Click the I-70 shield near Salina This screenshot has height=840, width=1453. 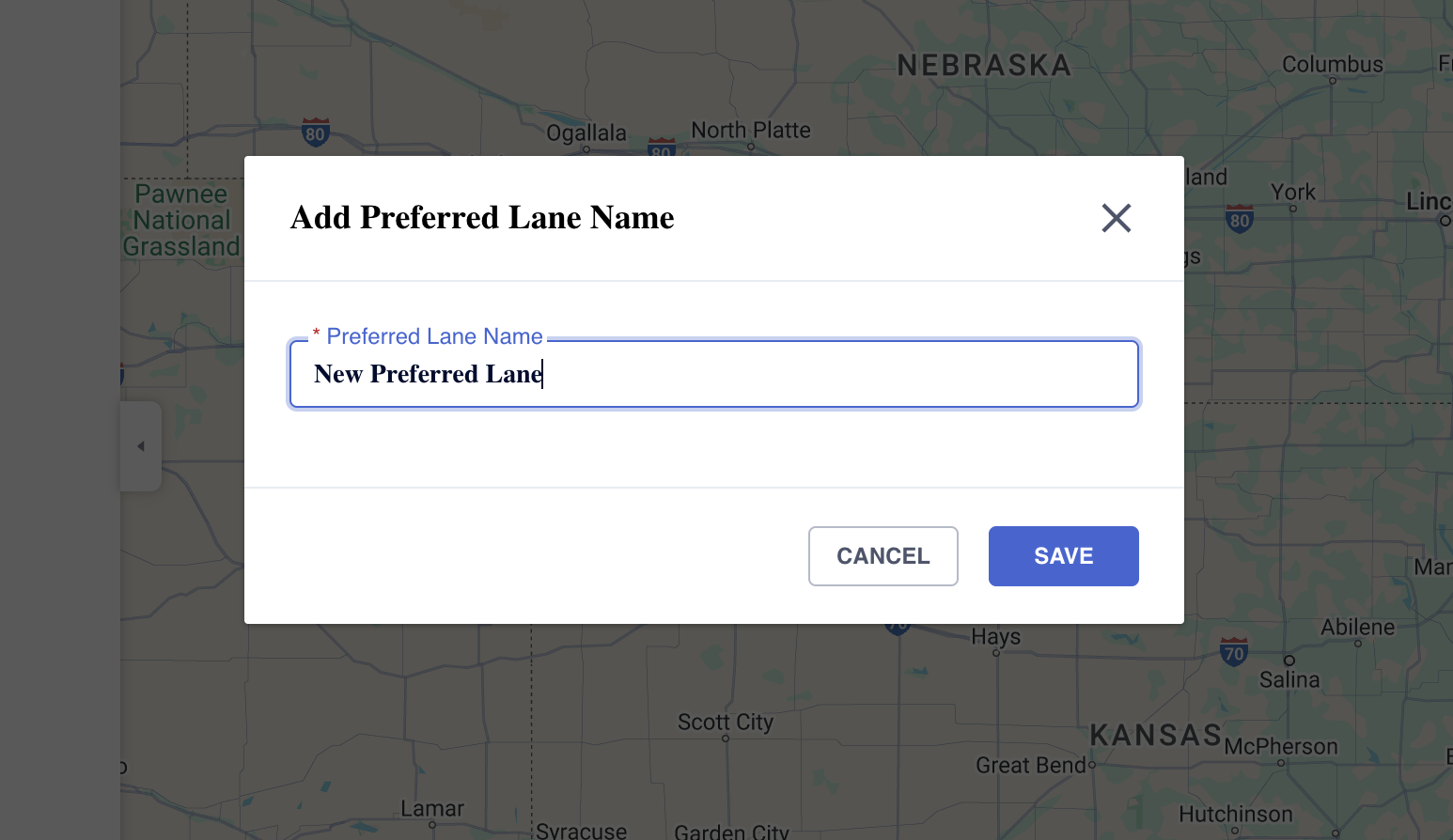point(1233,652)
